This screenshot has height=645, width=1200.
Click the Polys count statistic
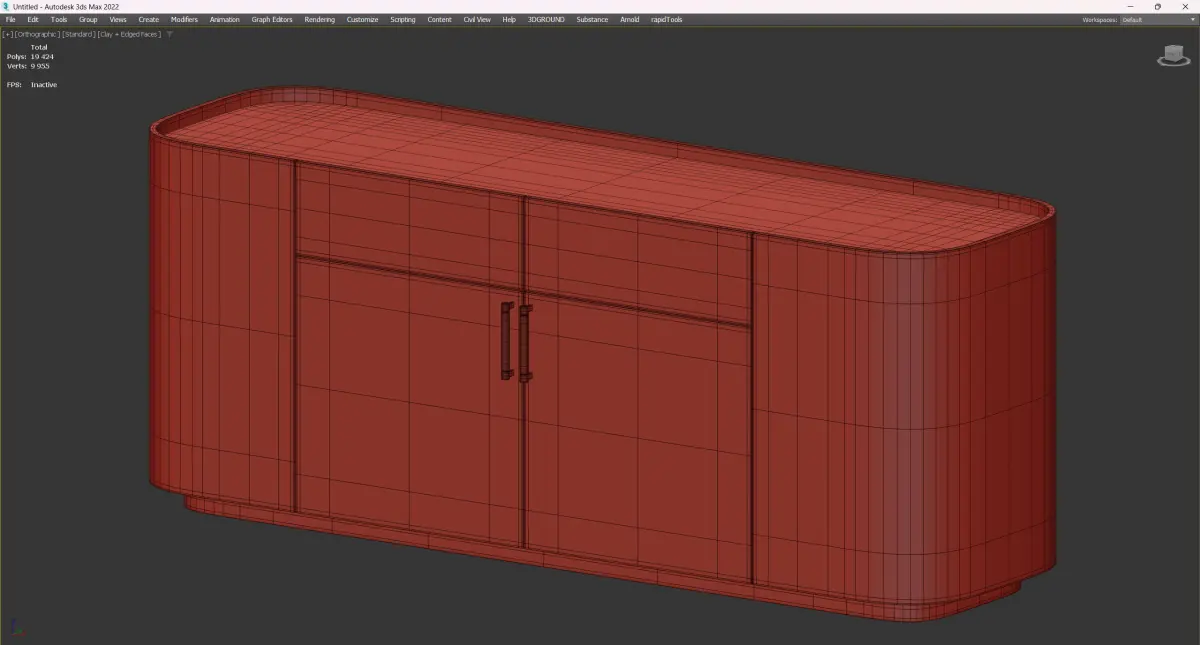coord(30,57)
